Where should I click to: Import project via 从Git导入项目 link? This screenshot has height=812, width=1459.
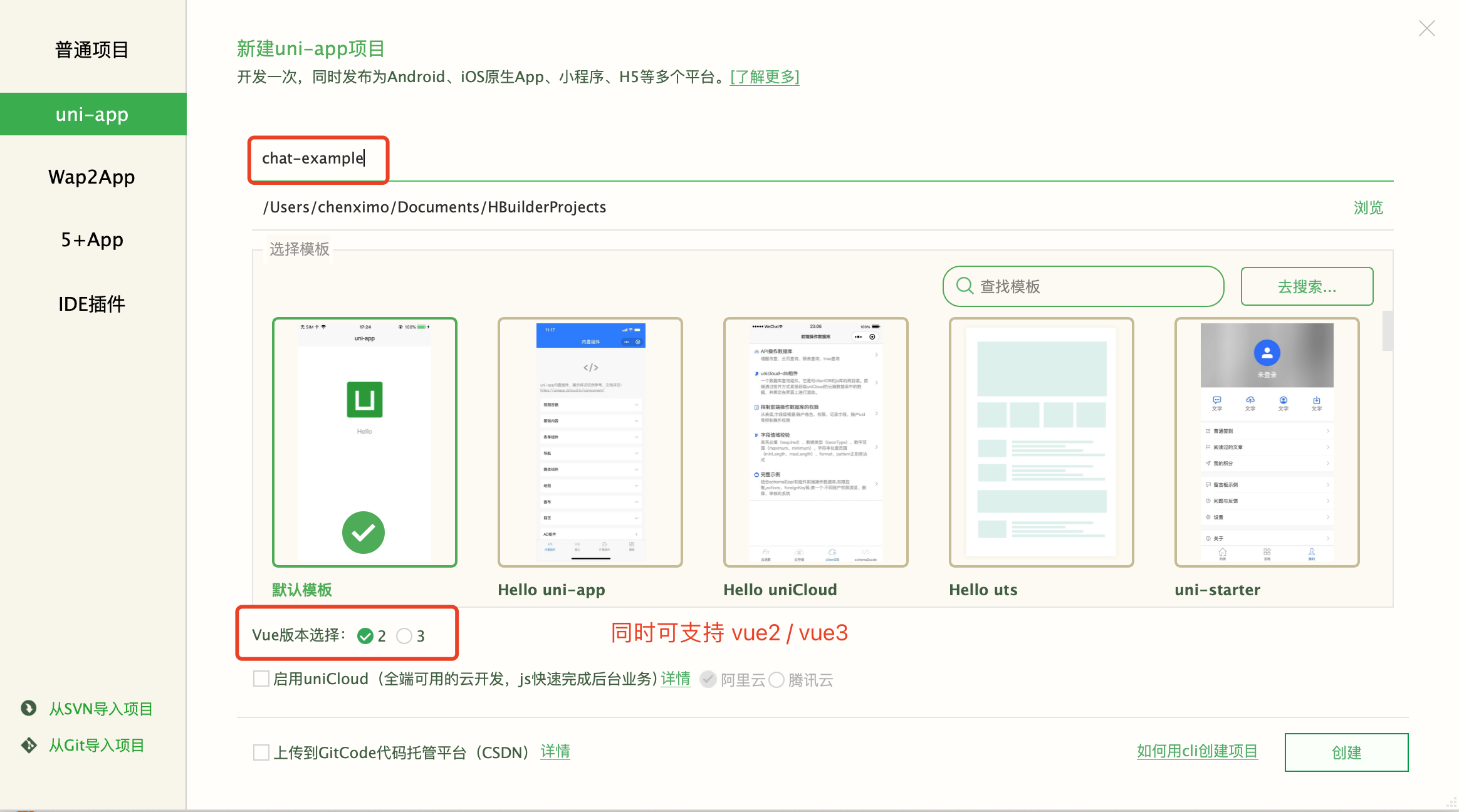[x=97, y=745]
